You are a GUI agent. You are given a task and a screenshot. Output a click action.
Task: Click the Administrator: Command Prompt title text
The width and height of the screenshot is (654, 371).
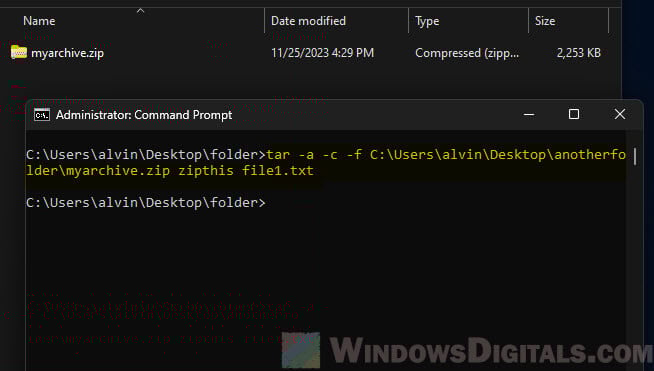pos(144,115)
